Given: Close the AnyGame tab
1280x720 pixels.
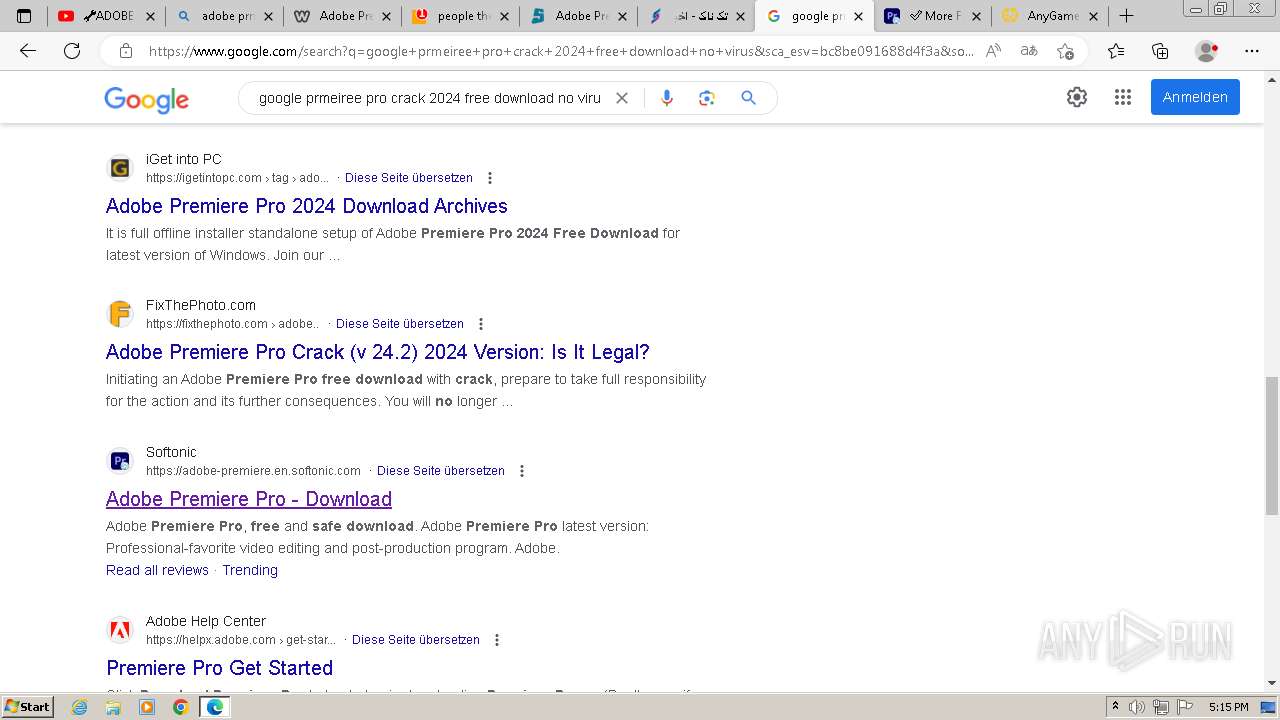Looking at the screenshot, I should pyautogui.click(x=1094, y=16).
